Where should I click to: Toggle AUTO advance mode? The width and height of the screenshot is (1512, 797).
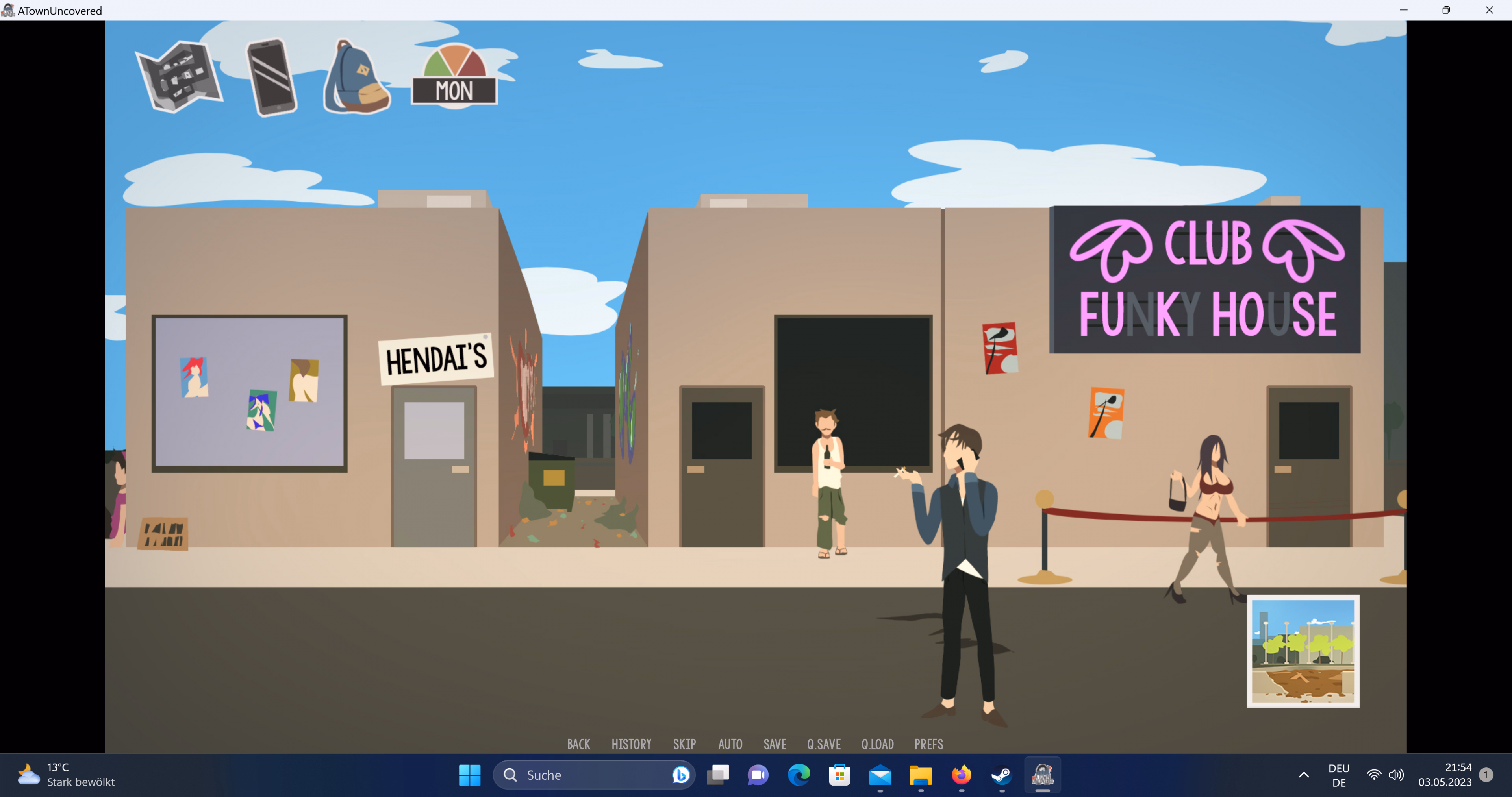click(x=730, y=744)
